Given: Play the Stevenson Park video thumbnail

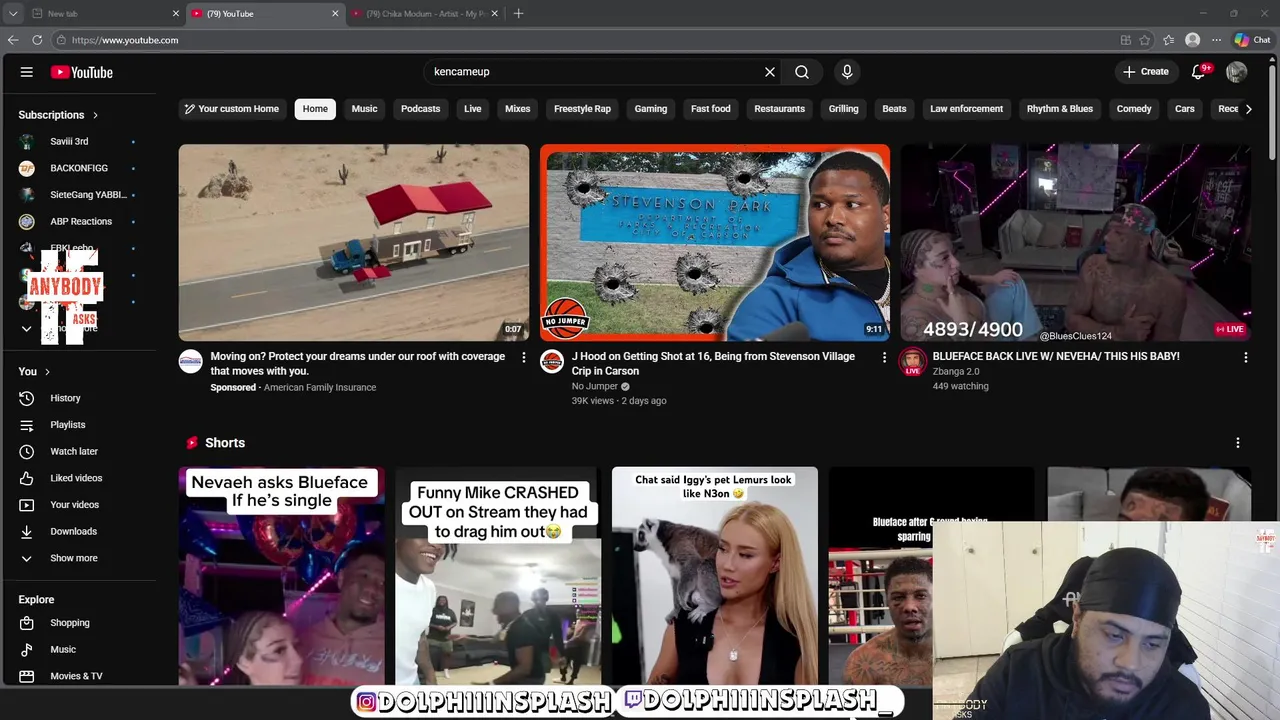Looking at the screenshot, I should click(715, 243).
